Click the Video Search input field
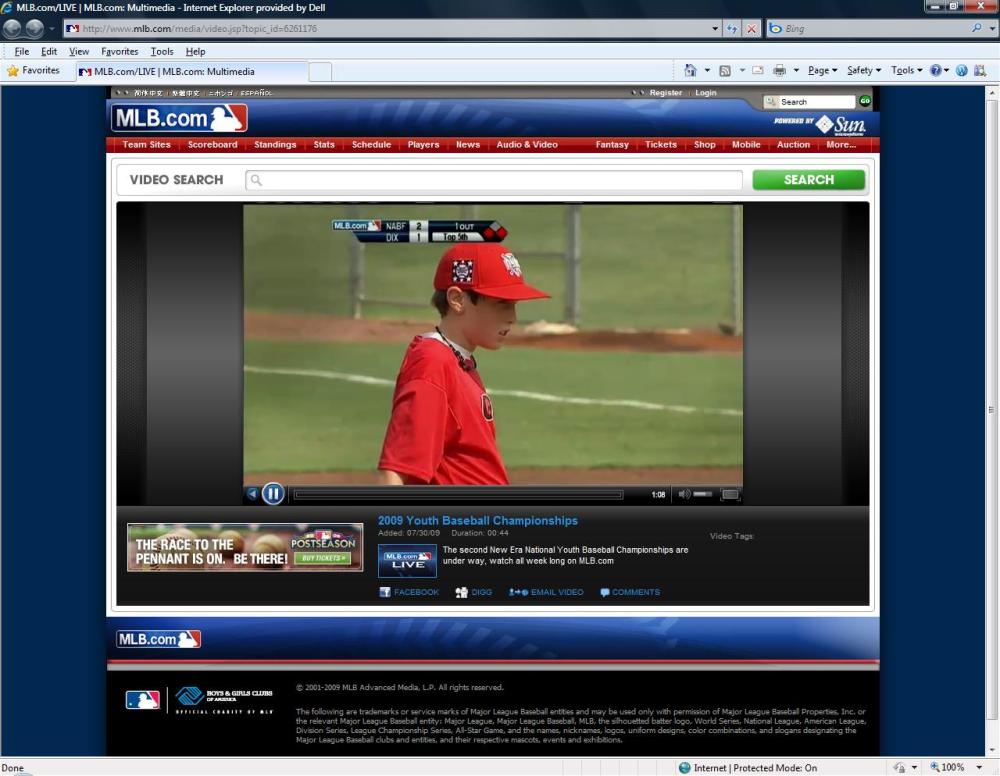This screenshot has height=776, width=1000. tap(495, 180)
